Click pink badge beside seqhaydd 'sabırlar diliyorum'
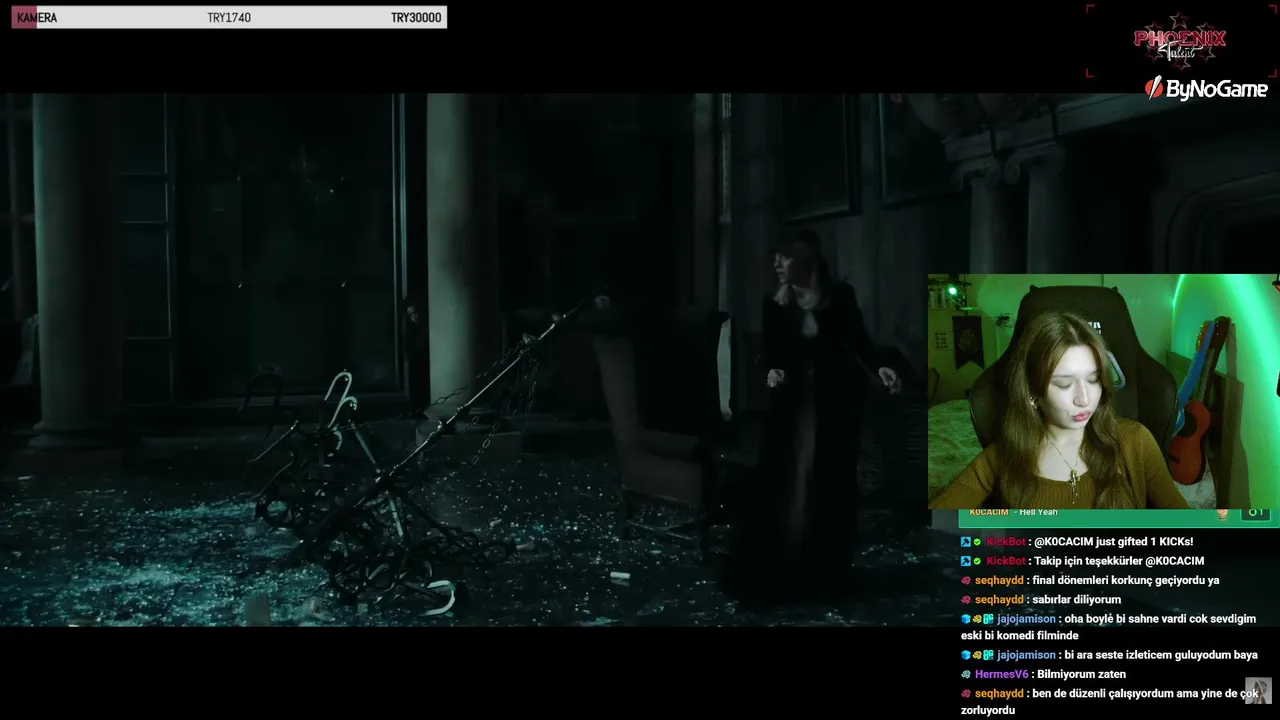Screen dimensions: 1280x720 click(x=966, y=600)
